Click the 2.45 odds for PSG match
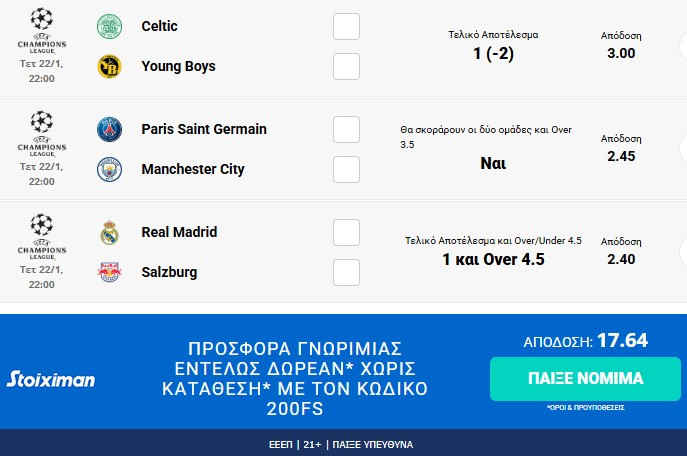Viewport: 687px width, 456px height. click(x=621, y=156)
